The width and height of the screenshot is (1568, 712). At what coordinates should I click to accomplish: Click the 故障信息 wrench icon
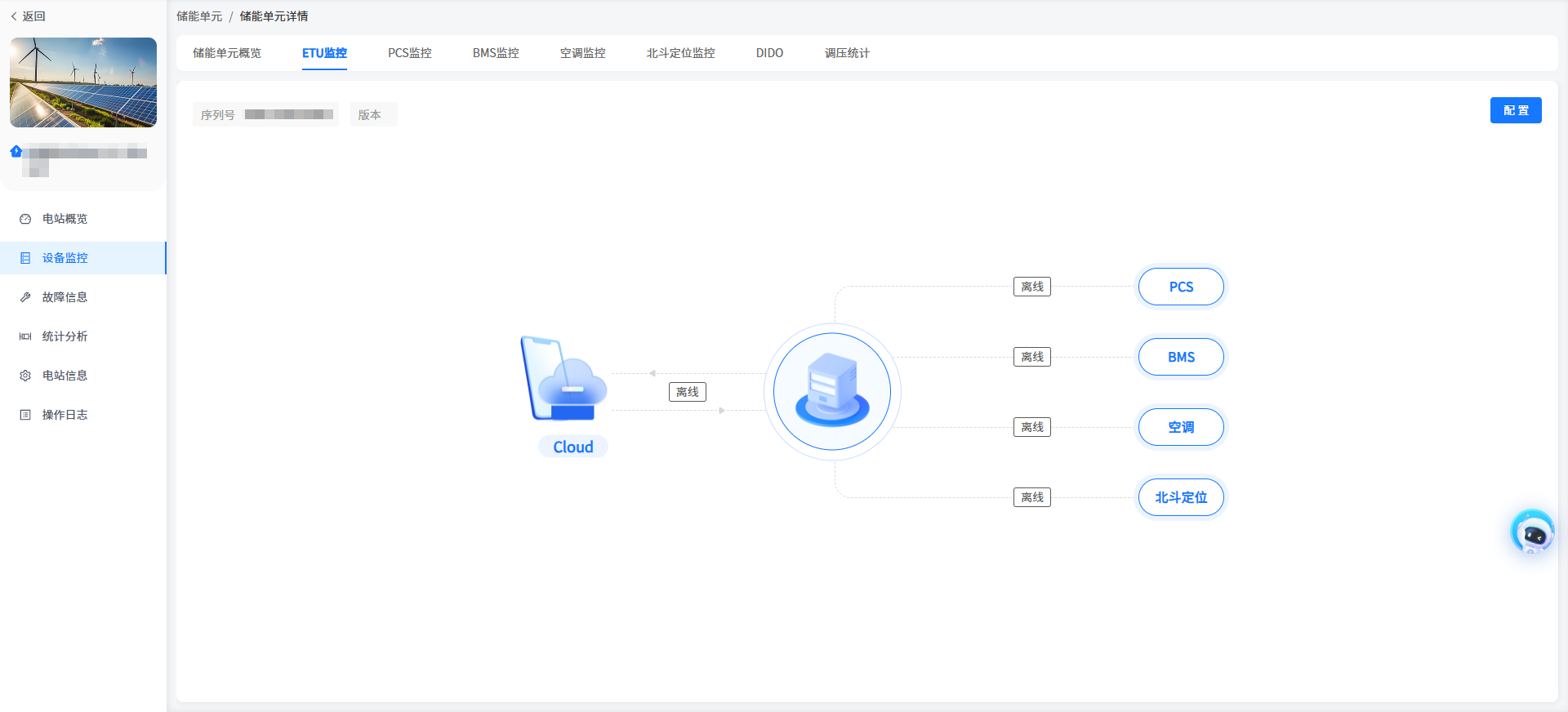click(25, 297)
